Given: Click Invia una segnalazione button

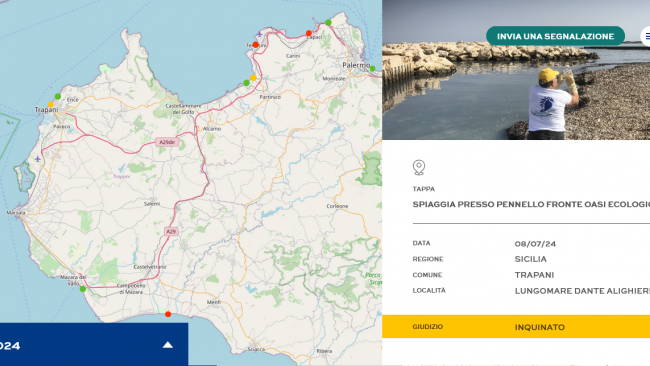Looking at the screenshot, I should [555, 36].
